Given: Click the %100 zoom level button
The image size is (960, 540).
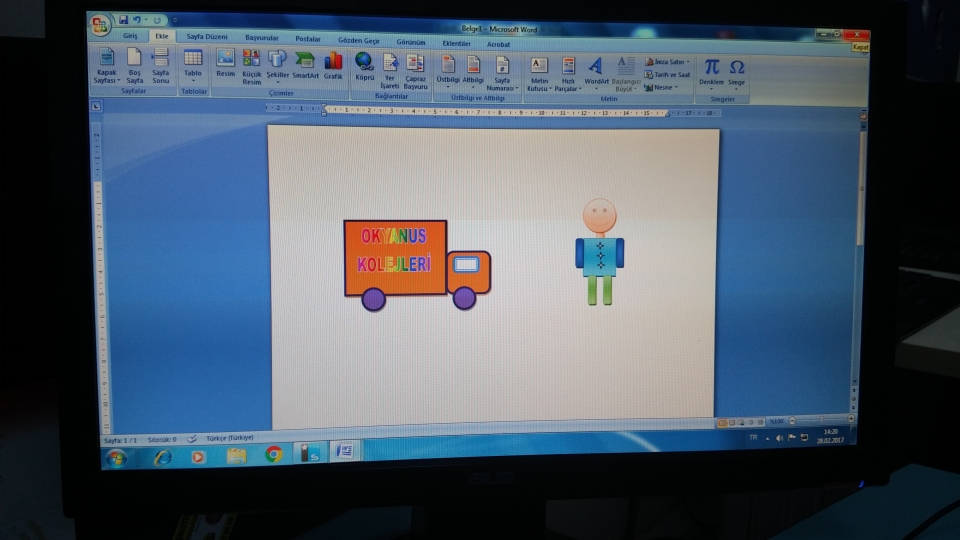Looking at the screenshot, I should (x=776, y=421).
